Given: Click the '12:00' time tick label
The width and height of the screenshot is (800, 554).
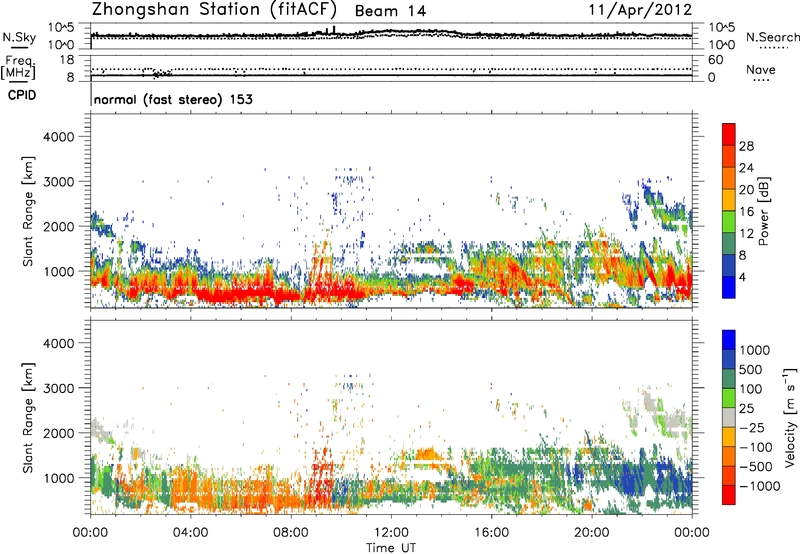Looking at the screenshot, I should coord(391,533).
